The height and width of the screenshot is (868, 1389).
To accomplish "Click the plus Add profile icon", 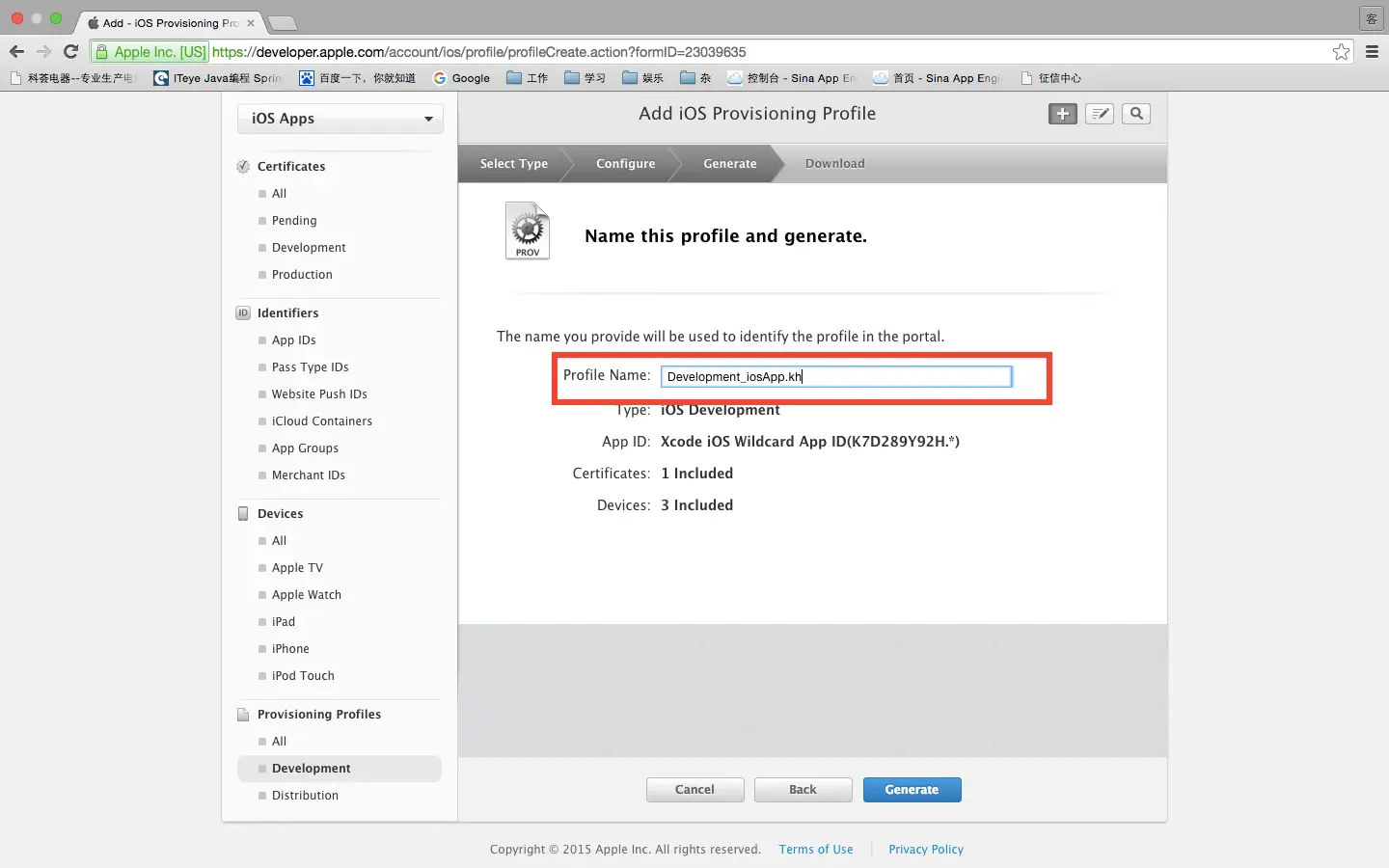I will (1062, 114).
